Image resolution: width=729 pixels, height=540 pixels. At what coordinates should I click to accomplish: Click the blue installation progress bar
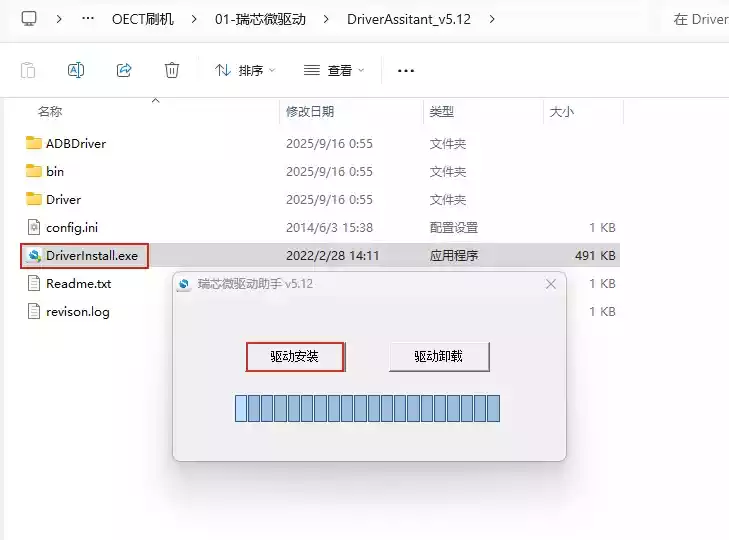click(367, 408)
